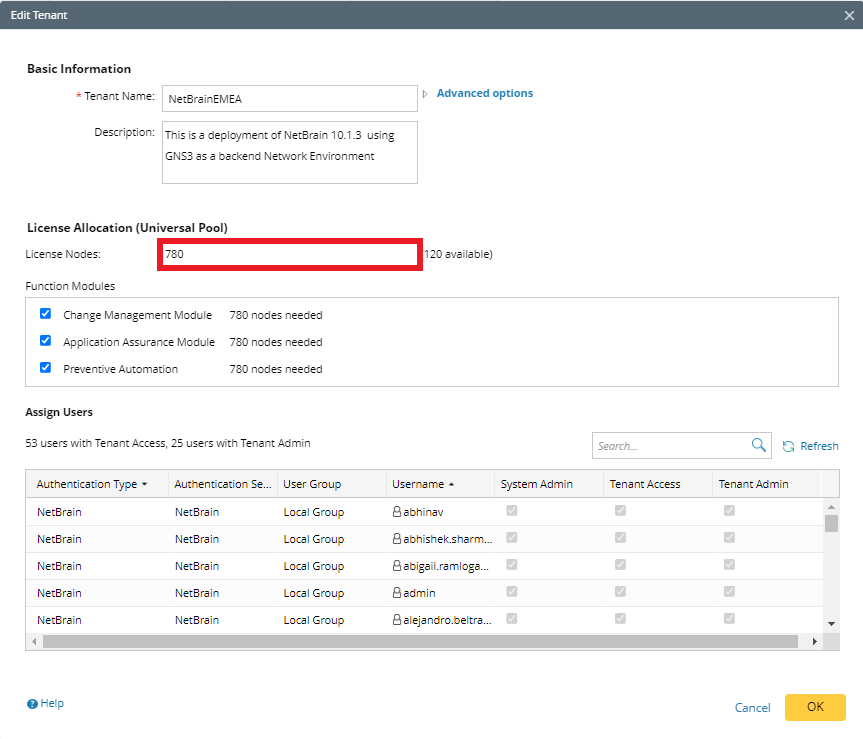Click the License Nodes input field

pyautogui.click(x=290, y=254)
